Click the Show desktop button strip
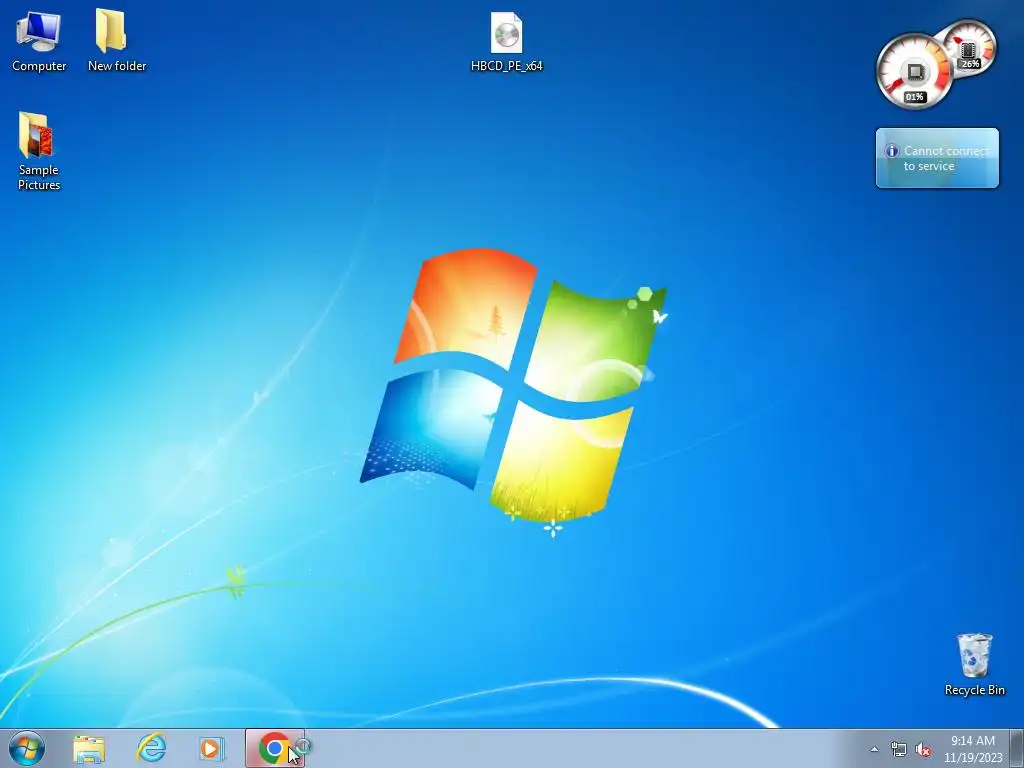 pyautogui.click(x=1017, y=748)
